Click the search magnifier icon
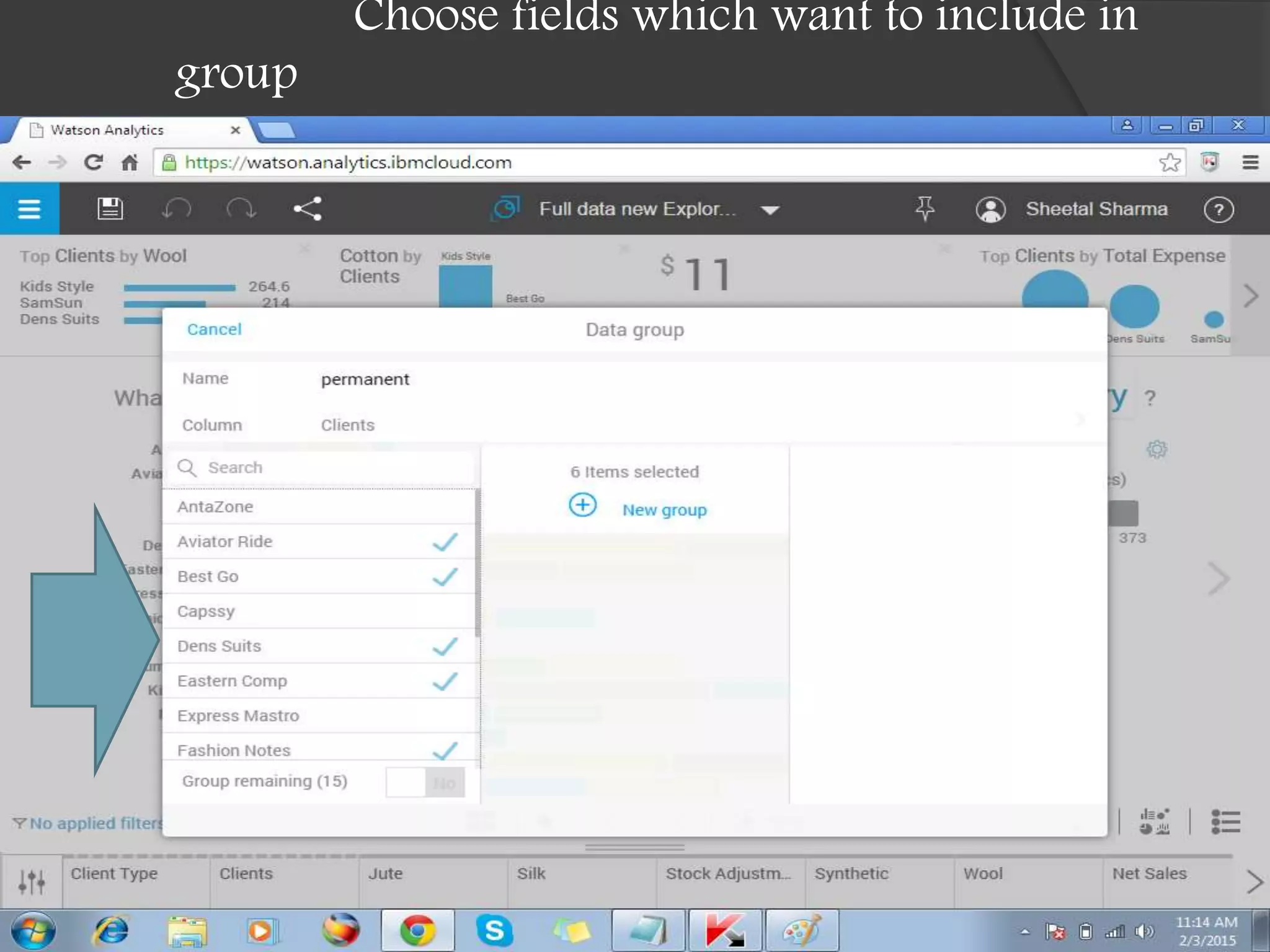1270x952 pixels. coord(187,467)
